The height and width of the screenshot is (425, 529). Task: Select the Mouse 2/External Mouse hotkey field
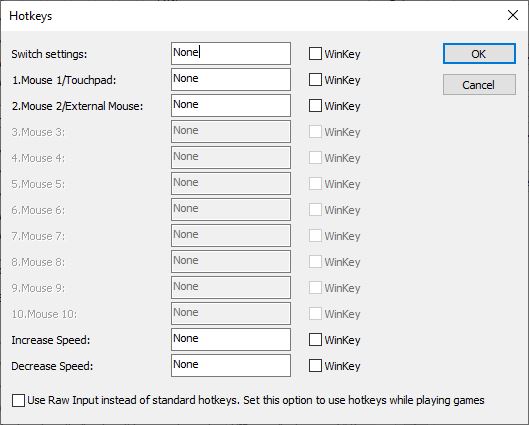pyautogui.click(x=231, y=105)
